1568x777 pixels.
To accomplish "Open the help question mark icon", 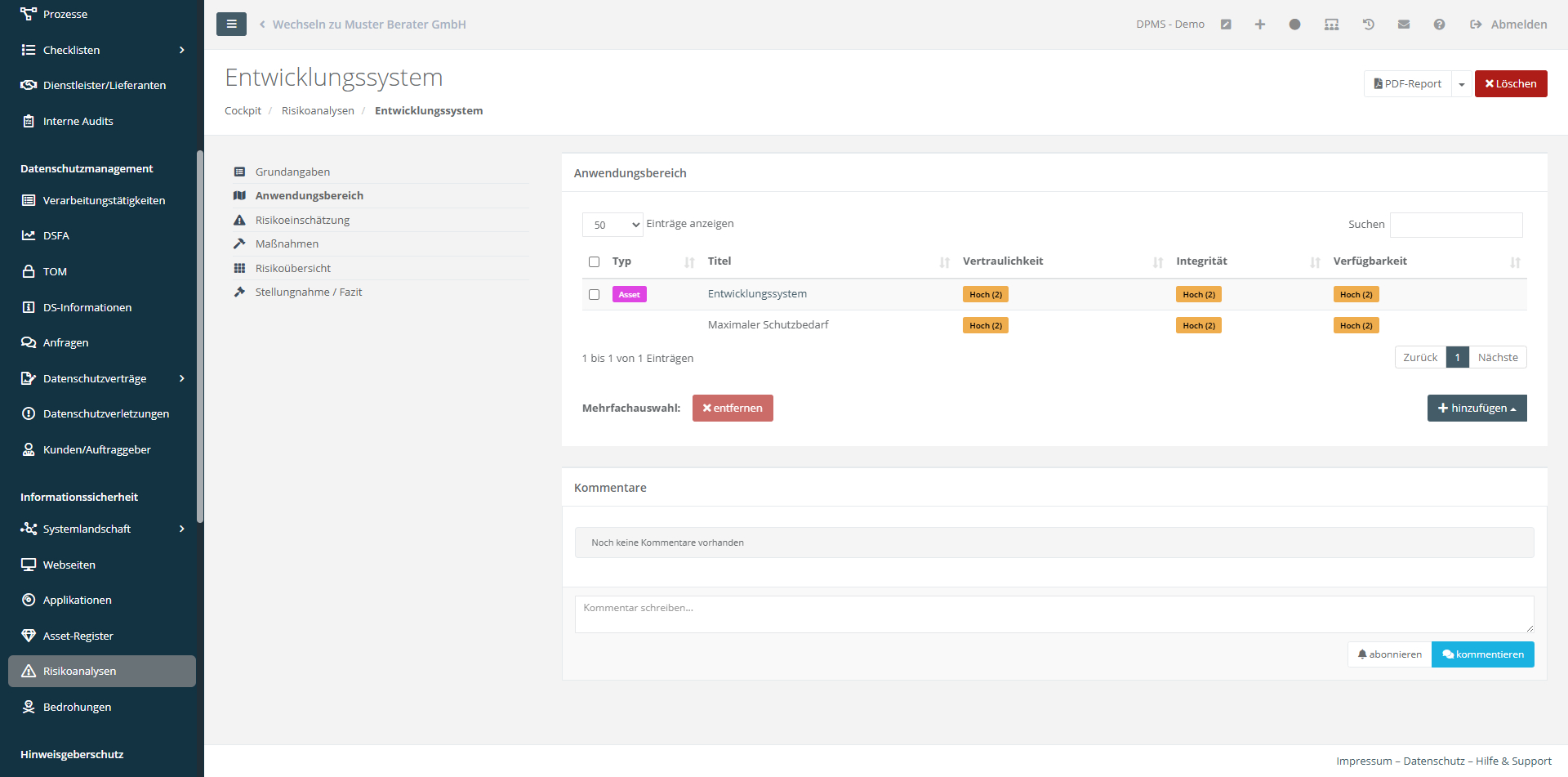I will pos(1439,25).
